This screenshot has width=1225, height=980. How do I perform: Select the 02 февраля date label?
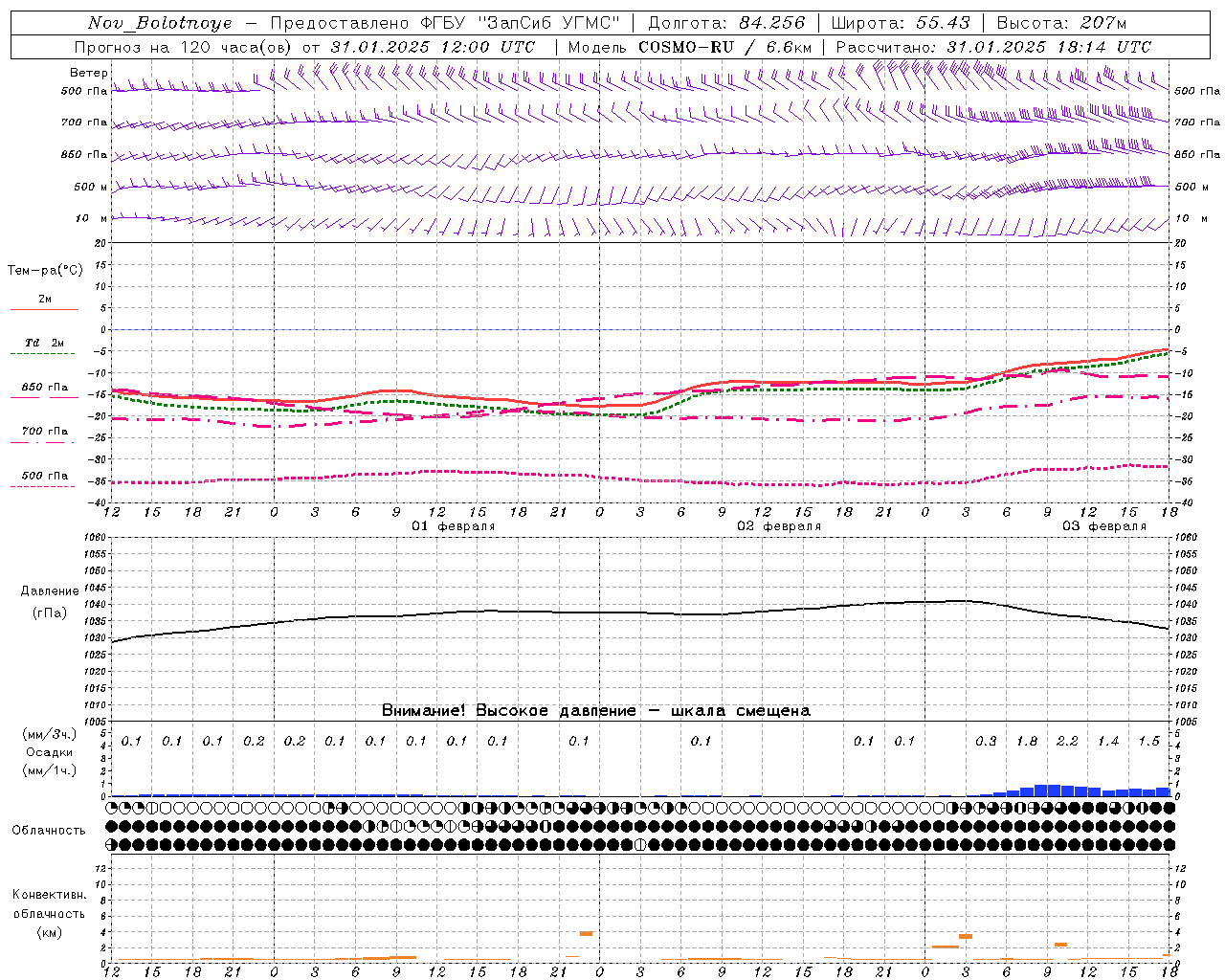coord(779,526)
